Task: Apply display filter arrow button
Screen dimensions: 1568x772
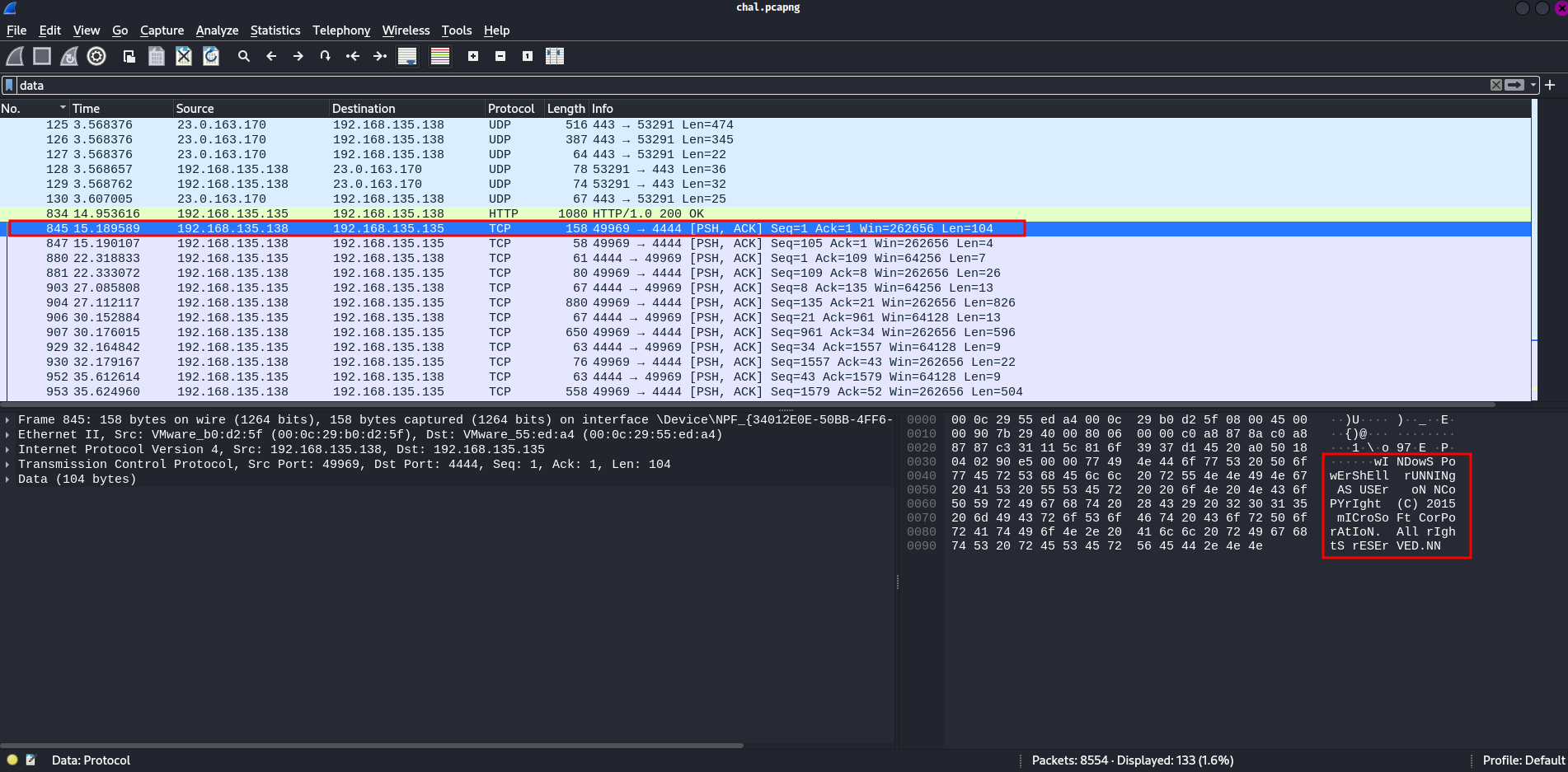Action: click(x=1514, y=85)
